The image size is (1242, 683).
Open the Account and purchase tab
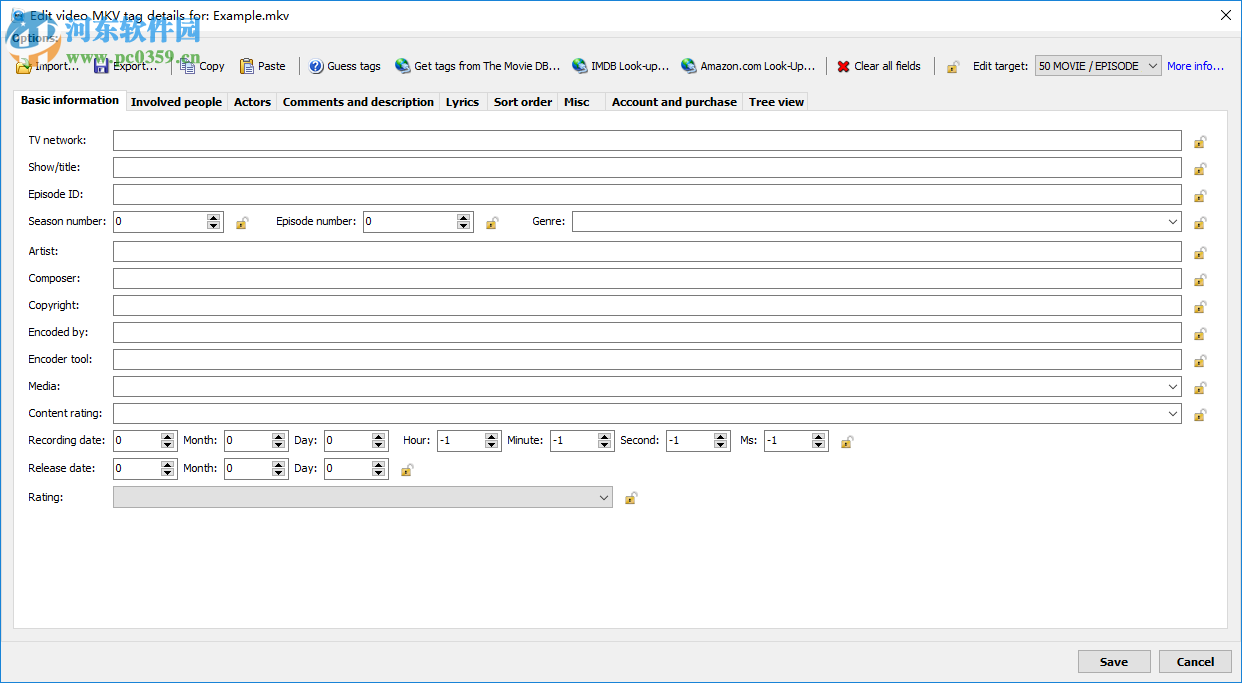pyautogui.click(x=674, y=101)
